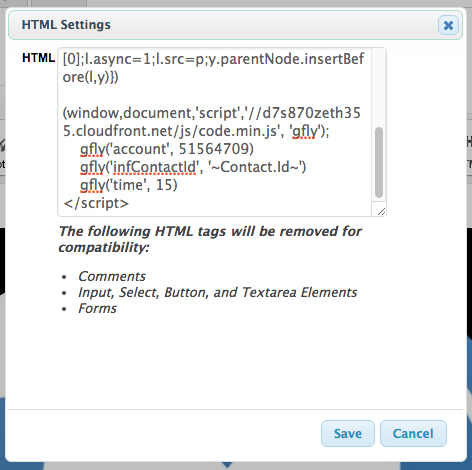Click the Save button

(x=348, y=433)
